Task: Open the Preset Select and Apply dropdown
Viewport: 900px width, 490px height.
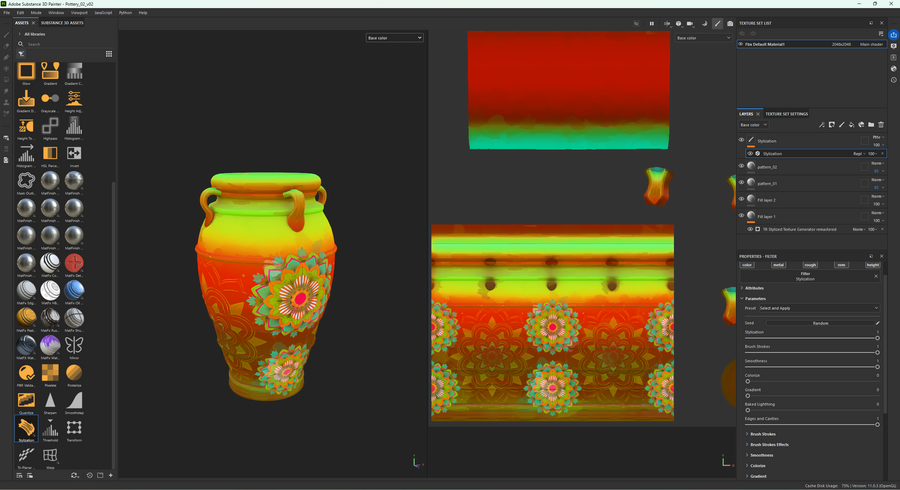Action: (818, 308)
